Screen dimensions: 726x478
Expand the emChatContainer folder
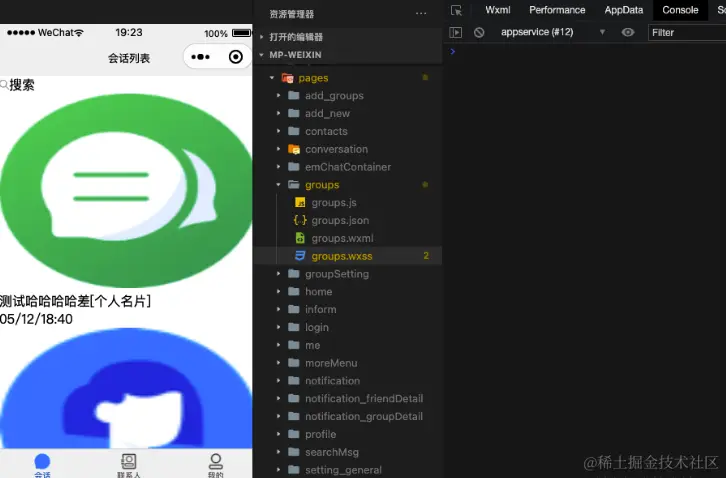click(x=348, y=167)
